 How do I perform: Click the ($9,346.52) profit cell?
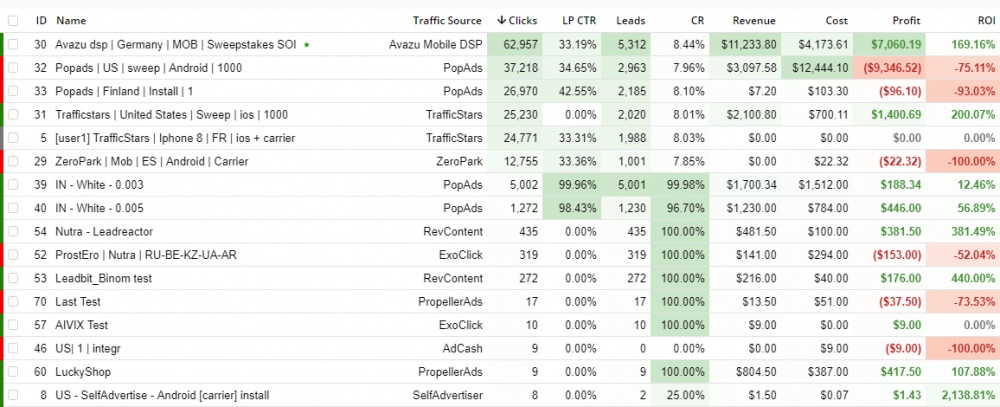[888, 68]
